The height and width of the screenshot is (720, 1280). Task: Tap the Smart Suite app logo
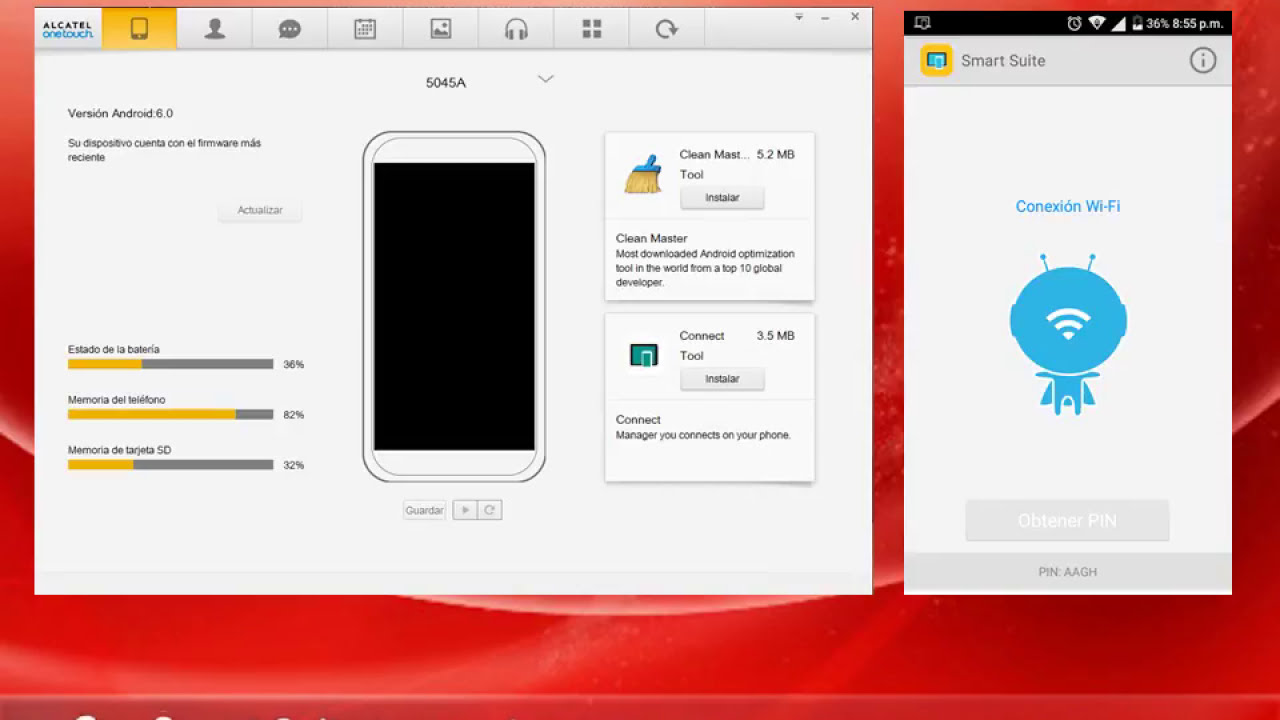936,60
